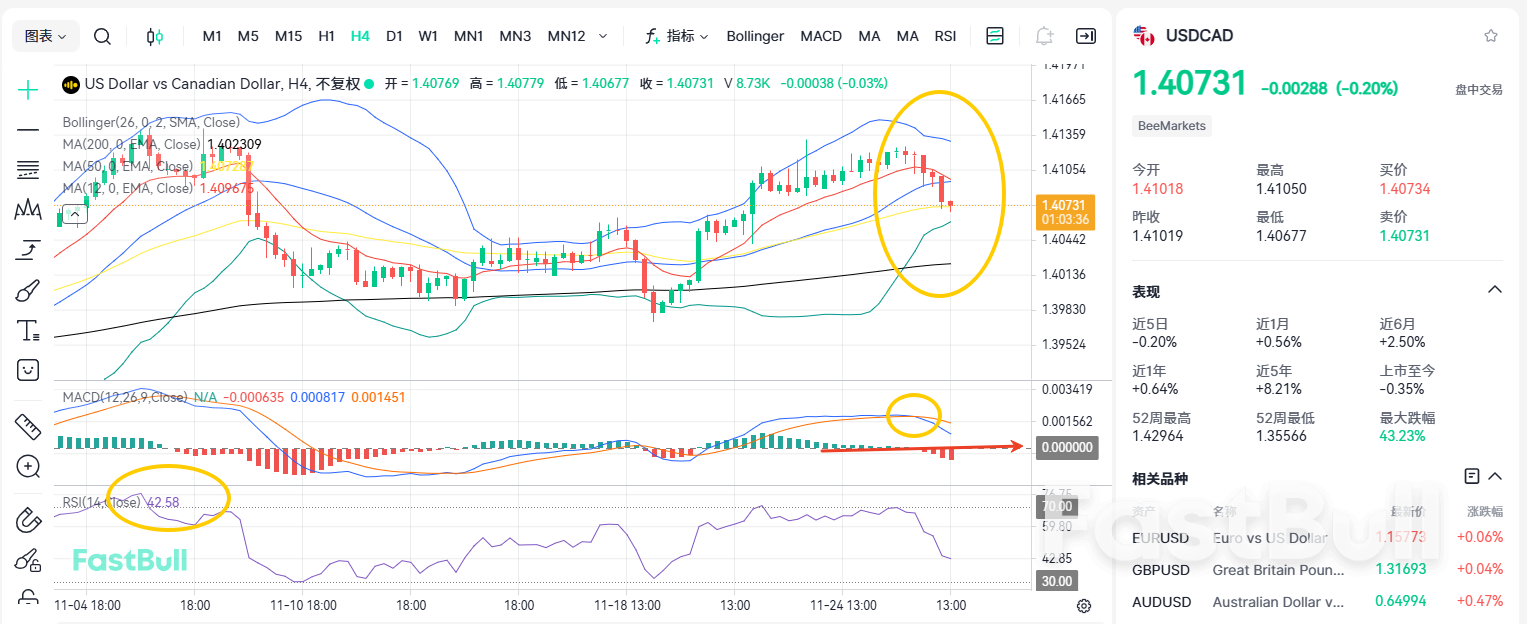
Task: Toggle USDCAD favorite star
Action: (x=1490, y=35)
